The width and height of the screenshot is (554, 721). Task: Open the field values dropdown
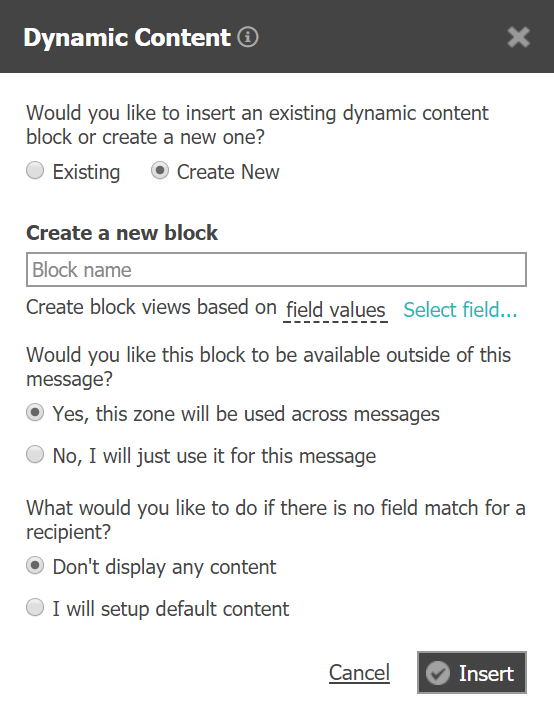336,310
